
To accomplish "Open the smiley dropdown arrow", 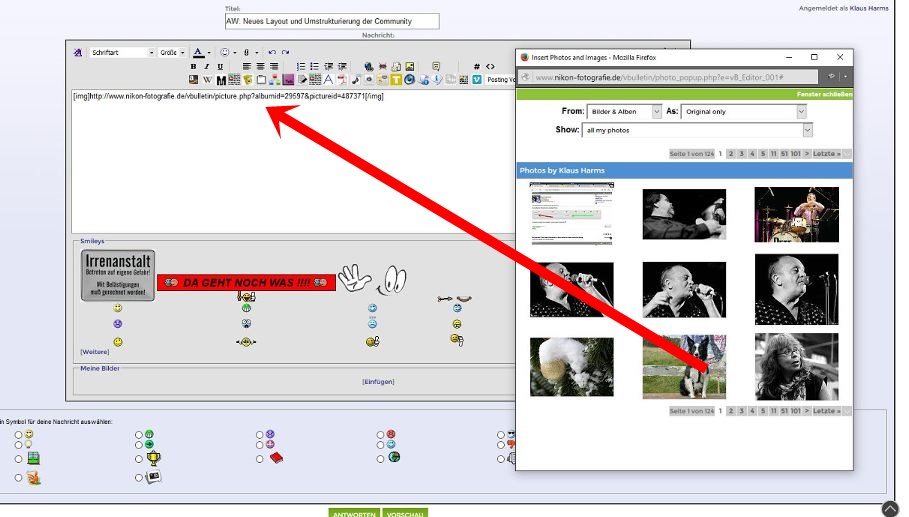I will click(235, 53).
